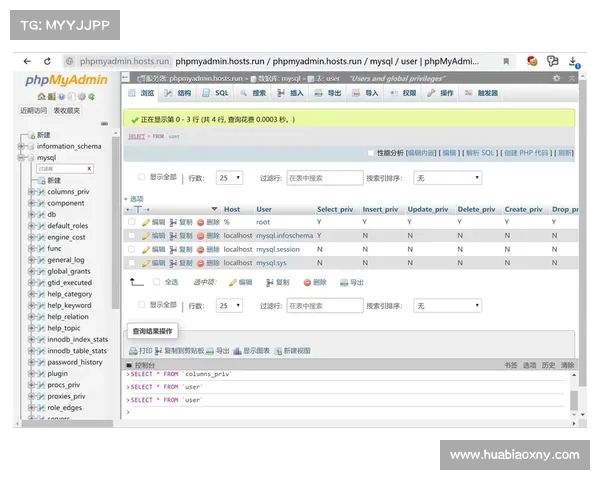
Task: Switch to the SQL tab
Action: click(x=216, y=93)
